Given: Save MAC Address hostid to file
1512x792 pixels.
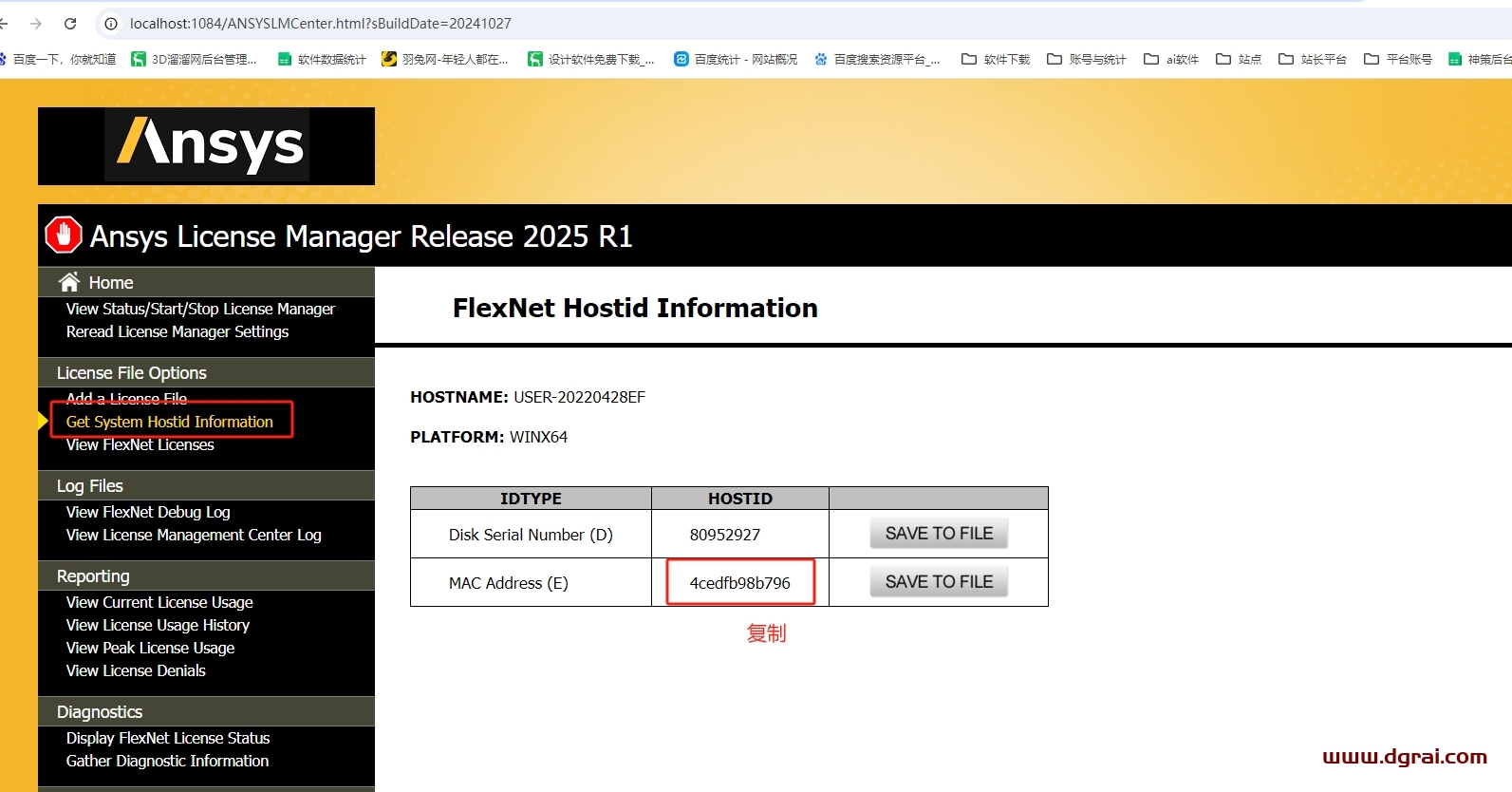Looking at the screenshot, I should click(x=939, y=582).
